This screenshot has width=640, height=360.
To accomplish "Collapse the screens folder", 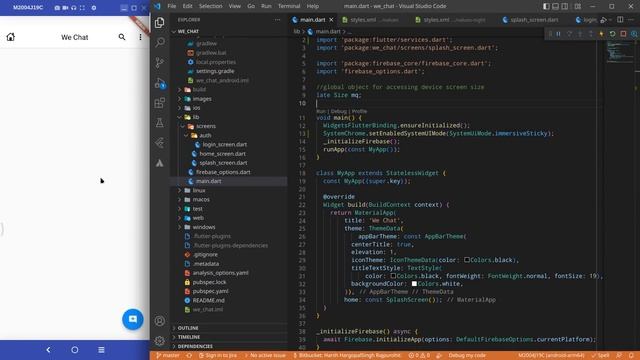I will click(x=206, y=126).
